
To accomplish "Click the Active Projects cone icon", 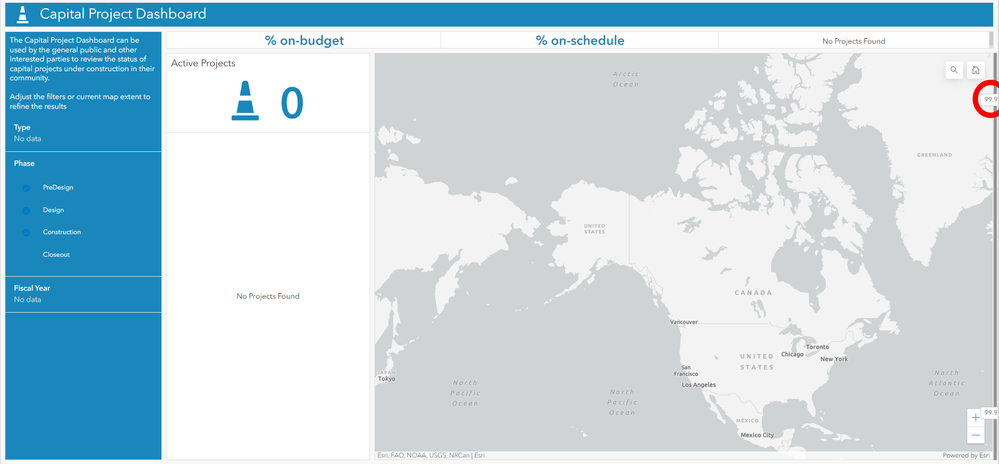I will (x=245, y=101).
